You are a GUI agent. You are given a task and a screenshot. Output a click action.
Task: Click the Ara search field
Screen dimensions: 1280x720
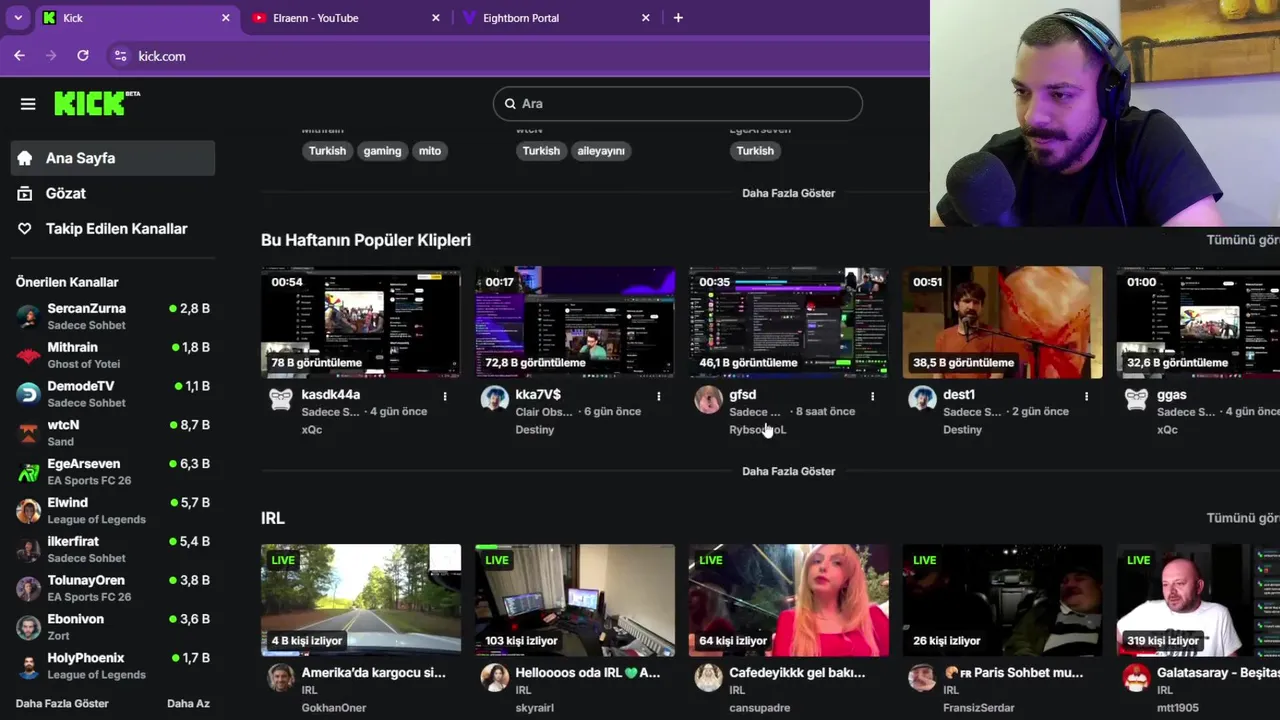point(678,104)
